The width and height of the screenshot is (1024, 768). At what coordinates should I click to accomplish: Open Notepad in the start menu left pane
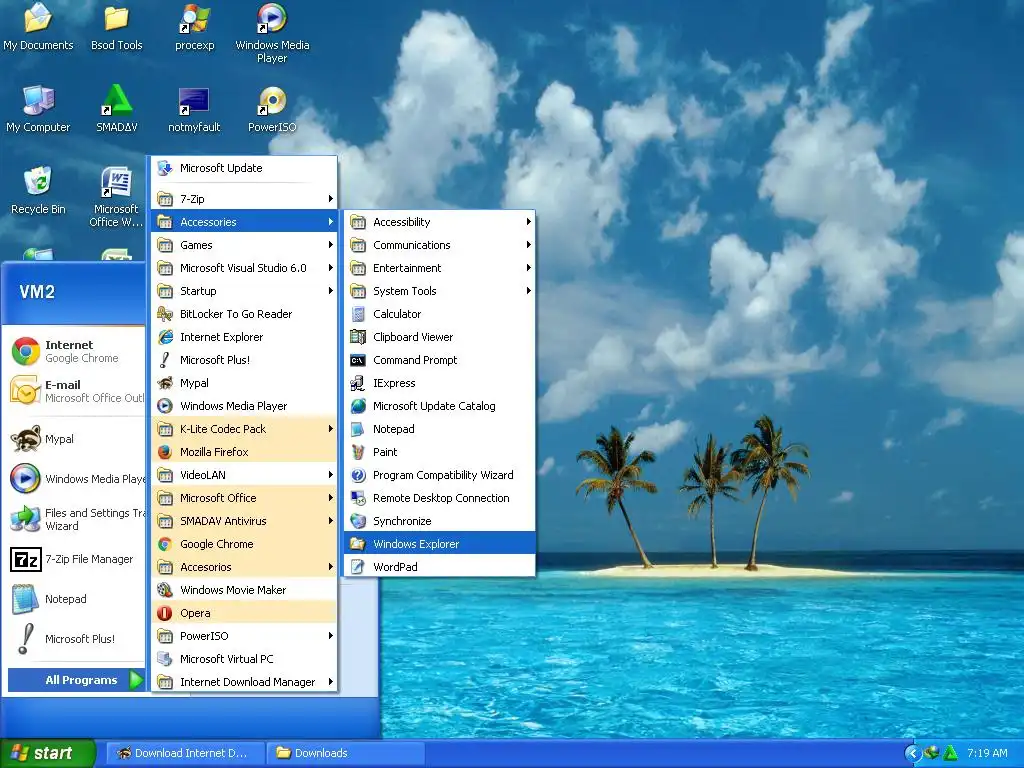coord(73,599)
